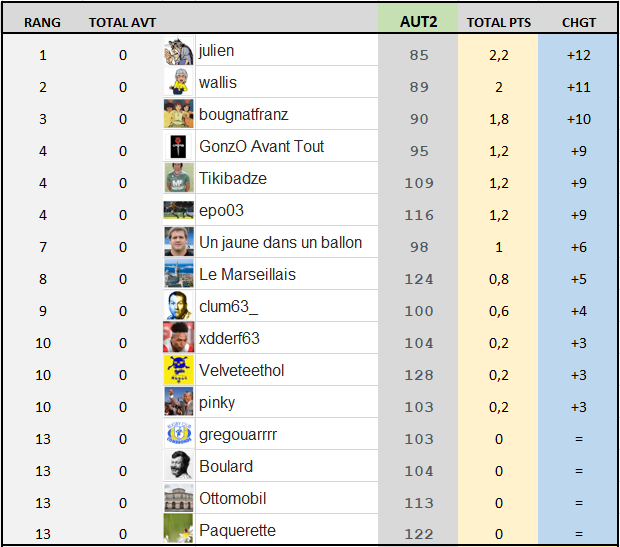Click Boulard's avatar portrait
The width and height of the screenshot is (620, 547).
[x=179, y=467]
